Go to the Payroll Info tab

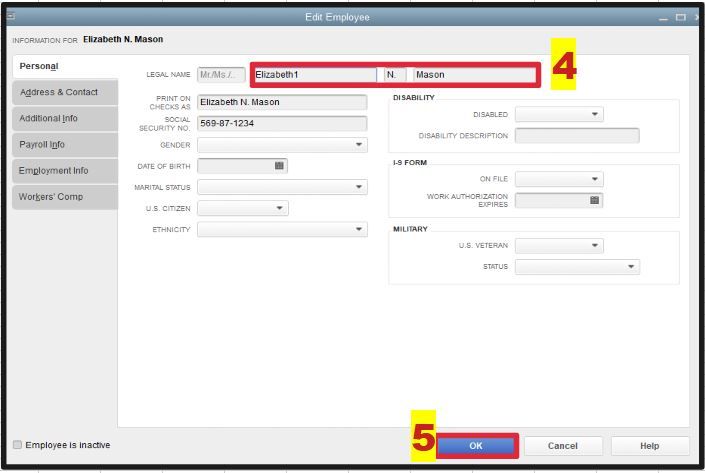click(65, 144)
